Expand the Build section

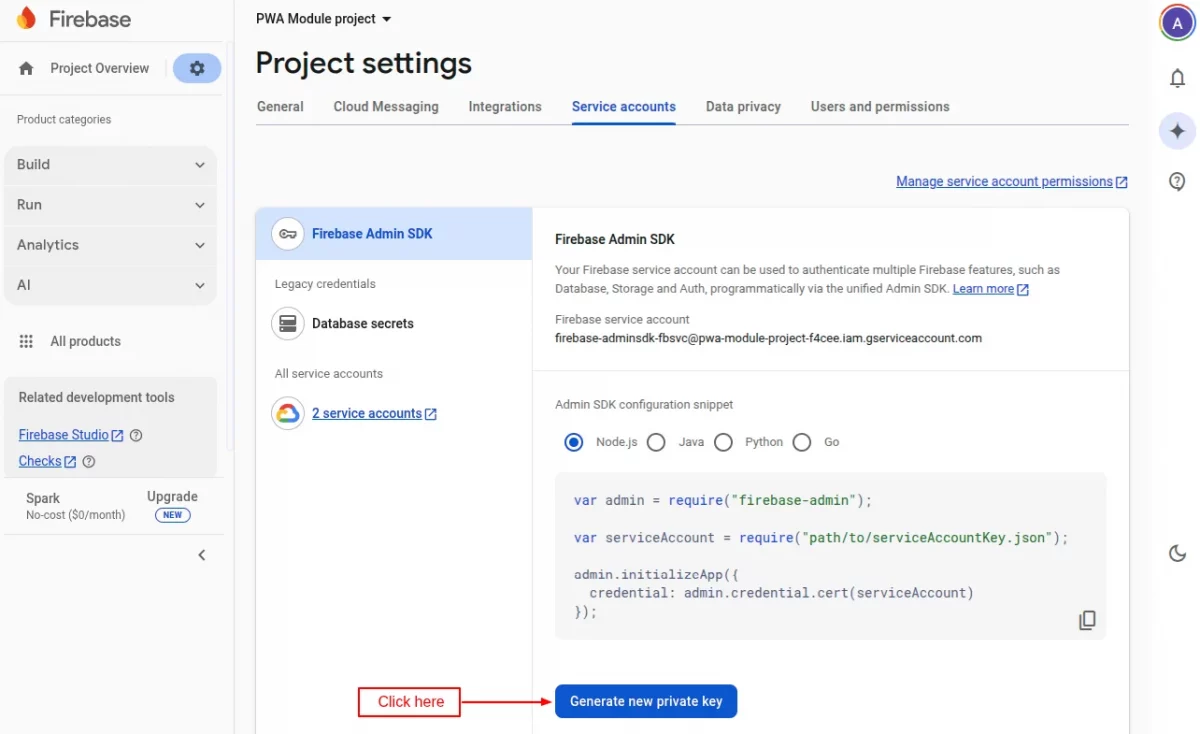(x=110, y=164)
